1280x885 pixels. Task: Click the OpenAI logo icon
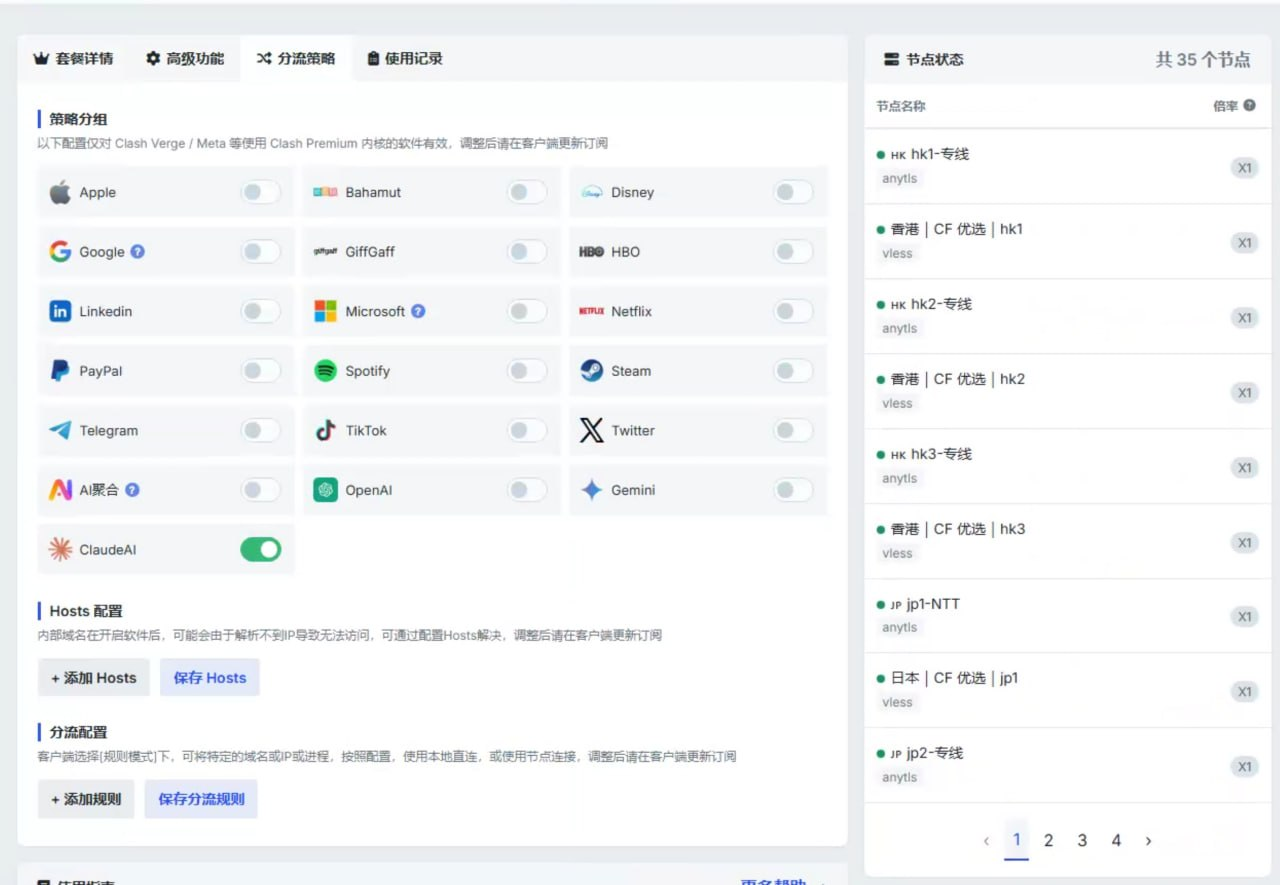coord(325,490)
